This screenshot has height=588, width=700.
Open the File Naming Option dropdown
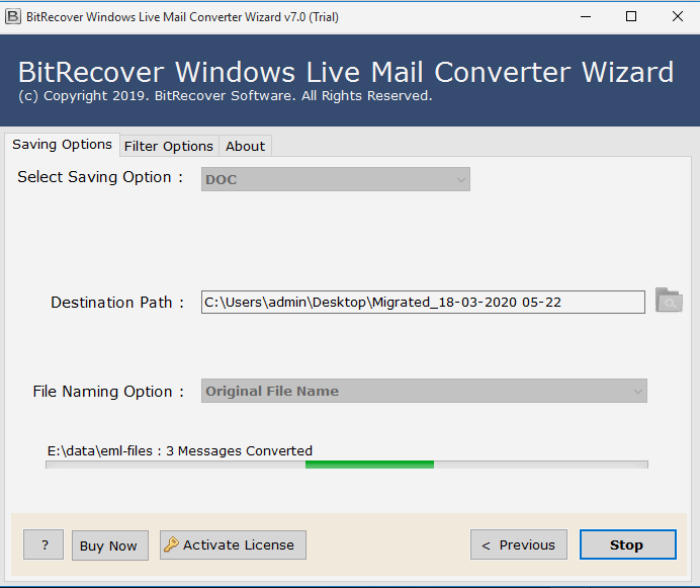click(424, 391)
